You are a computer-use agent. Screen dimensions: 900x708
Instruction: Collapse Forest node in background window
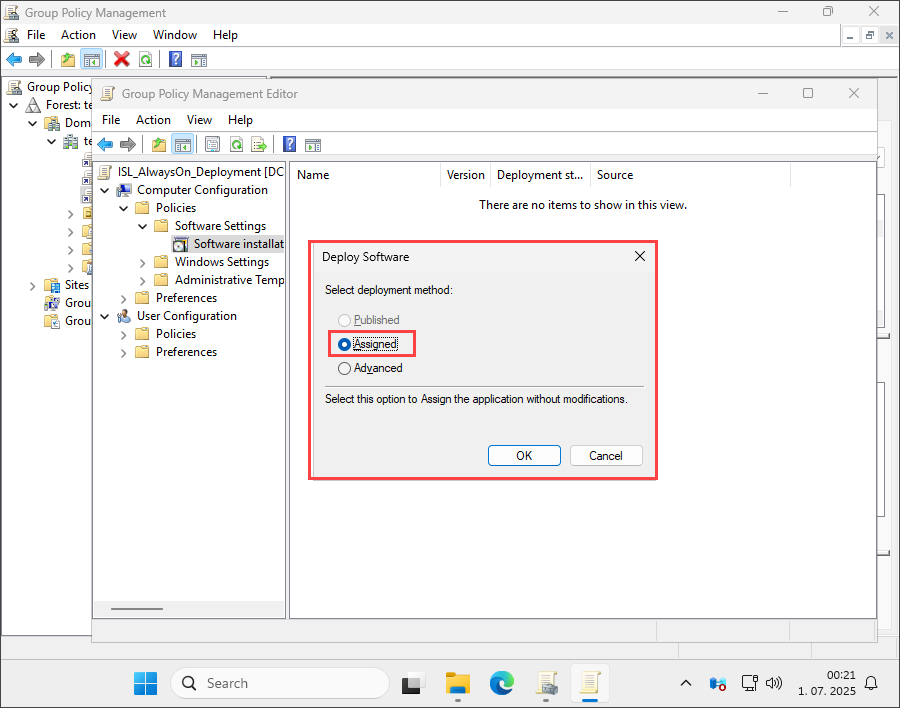pyautogui.click(x=14, y=105)
